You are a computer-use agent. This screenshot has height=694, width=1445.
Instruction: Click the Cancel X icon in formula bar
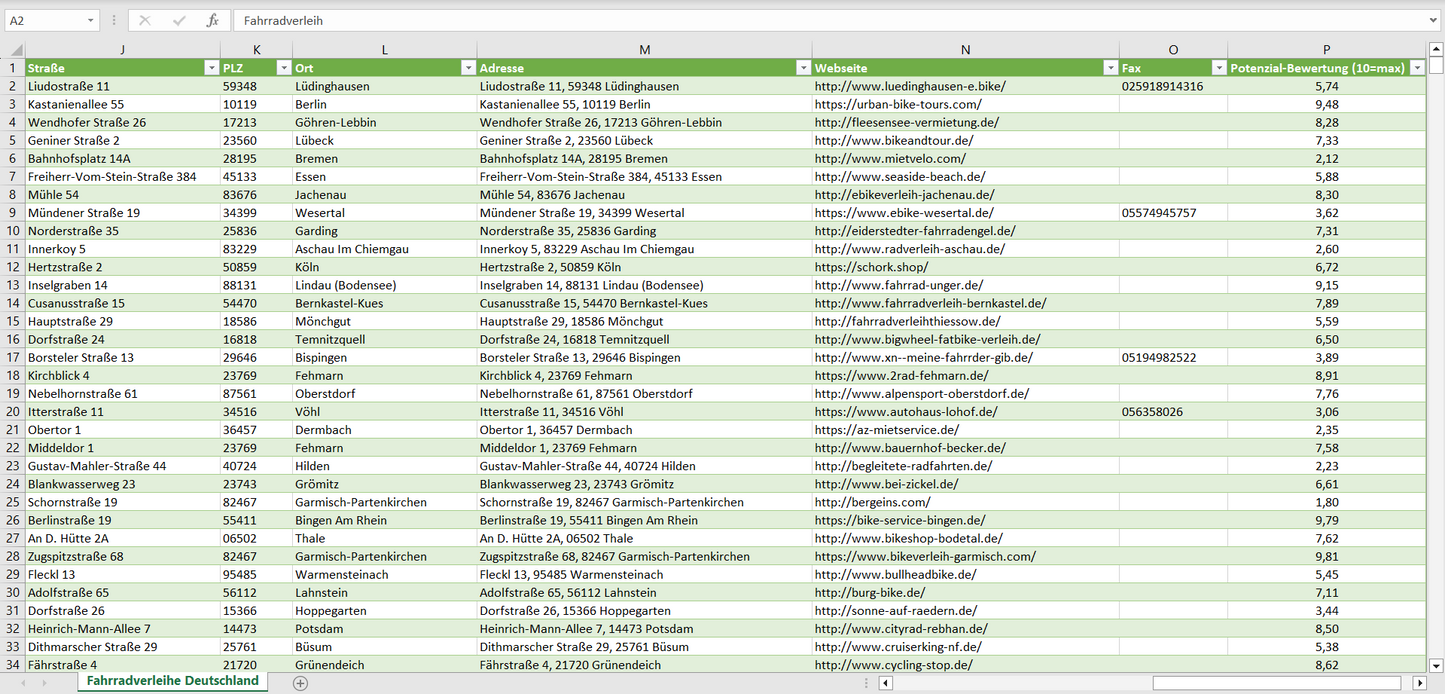click(x=145, y=20)
